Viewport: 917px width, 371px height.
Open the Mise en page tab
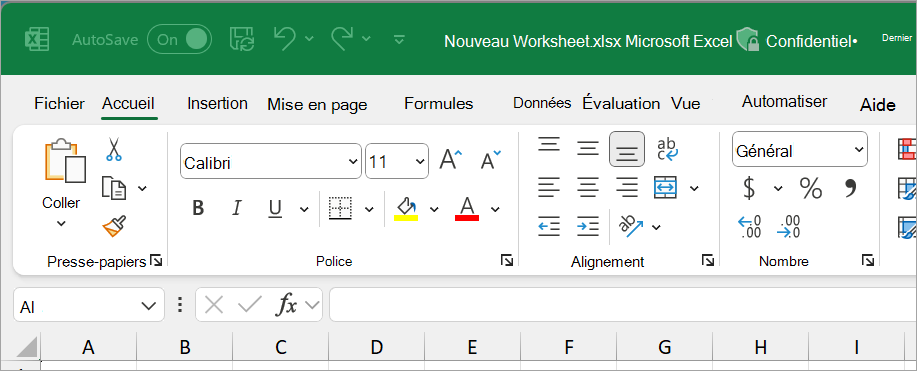[317, 105]
